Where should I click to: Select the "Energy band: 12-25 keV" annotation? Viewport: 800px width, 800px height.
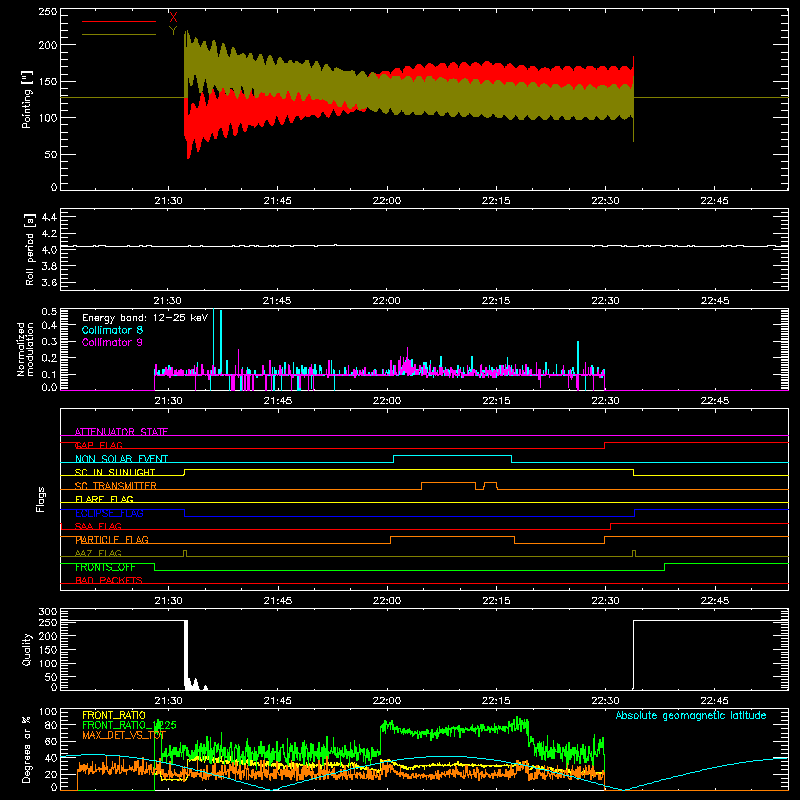click(x=145, y=318)
